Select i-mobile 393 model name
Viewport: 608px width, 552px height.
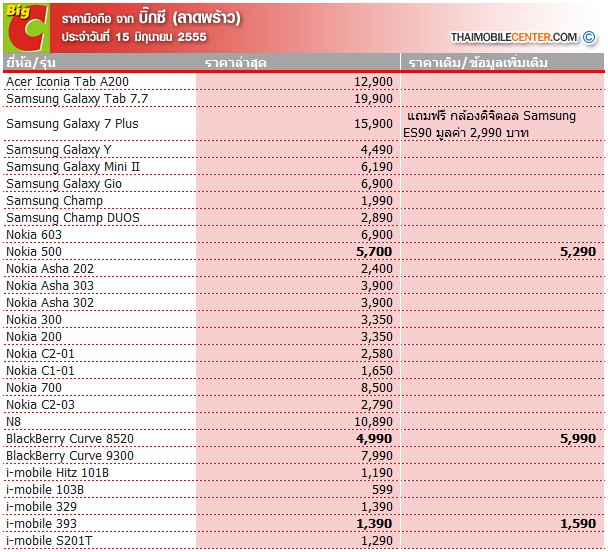click(41, 524)
